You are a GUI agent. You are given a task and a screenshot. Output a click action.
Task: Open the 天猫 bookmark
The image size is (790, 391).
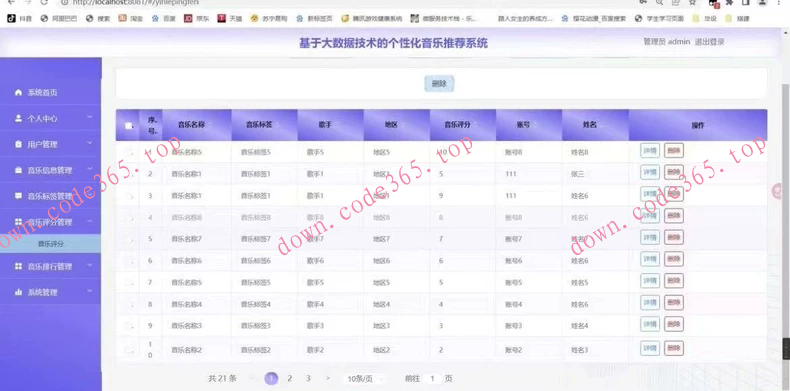230,19
